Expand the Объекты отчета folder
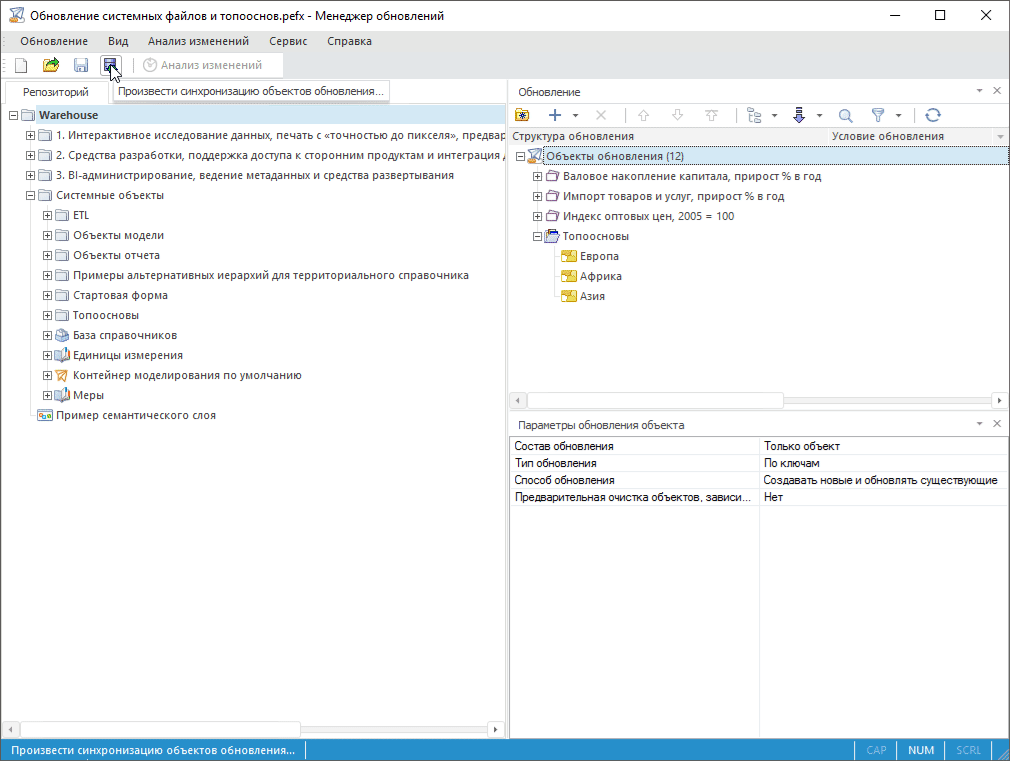1010x761 pixels. [x=47, y=255]
